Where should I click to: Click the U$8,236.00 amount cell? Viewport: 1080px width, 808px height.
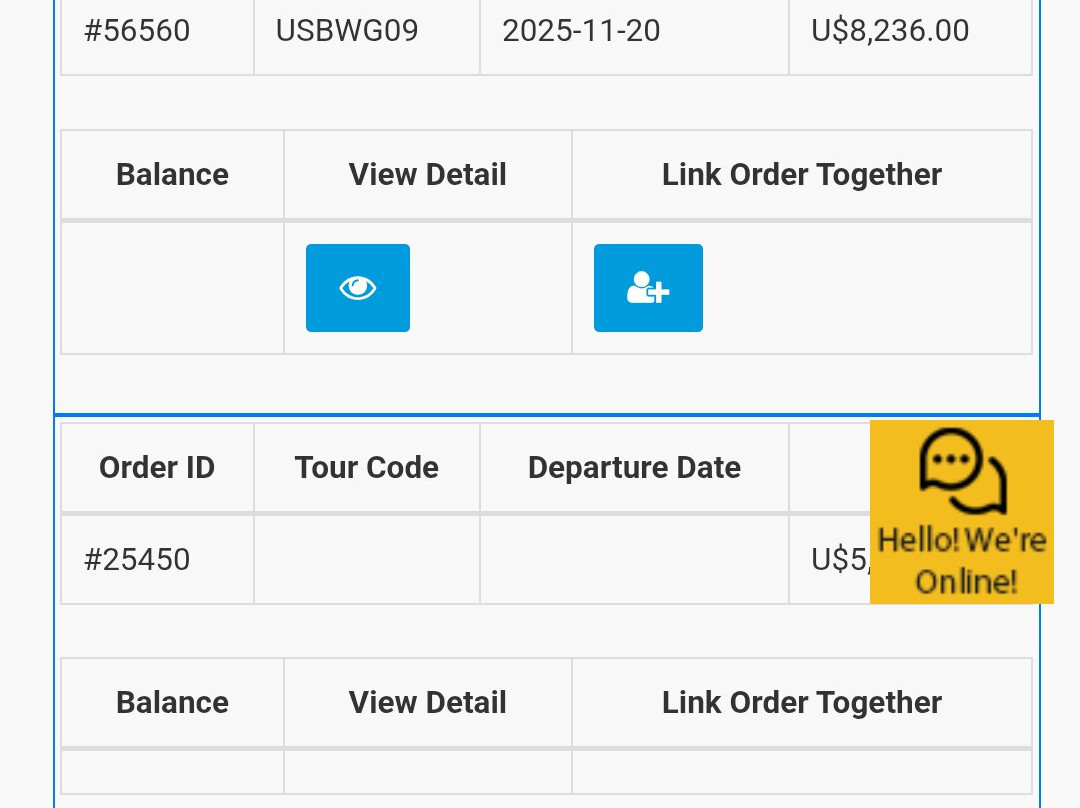pos(890,31)
